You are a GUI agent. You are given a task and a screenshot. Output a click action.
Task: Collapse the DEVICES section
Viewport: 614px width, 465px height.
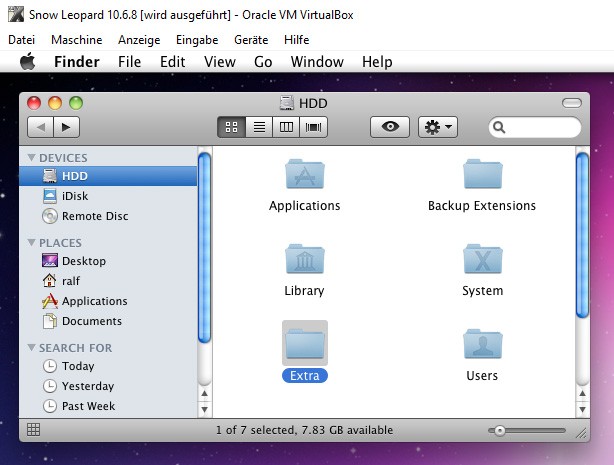(31, 157)
